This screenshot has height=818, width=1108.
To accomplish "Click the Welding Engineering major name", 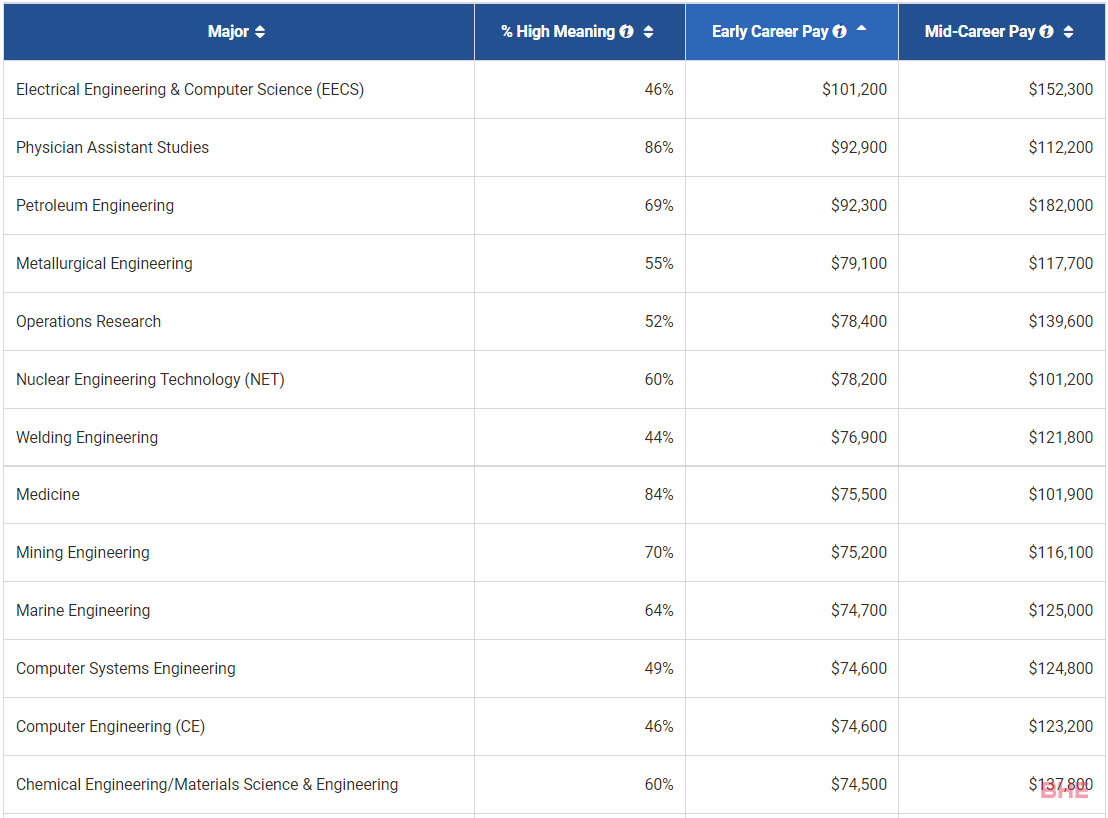I will pos(87,437).
